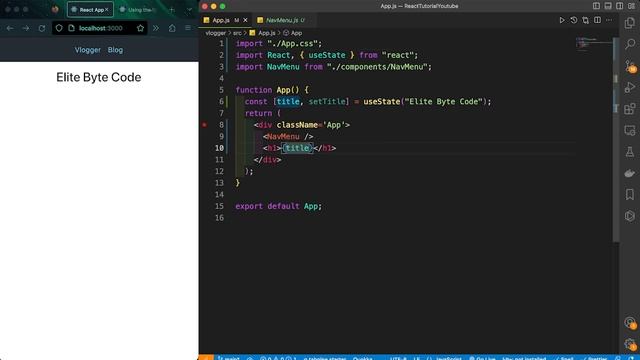Toggle the primary side bar layout
The height and width of the screenshot is (360, 640).
596,6
